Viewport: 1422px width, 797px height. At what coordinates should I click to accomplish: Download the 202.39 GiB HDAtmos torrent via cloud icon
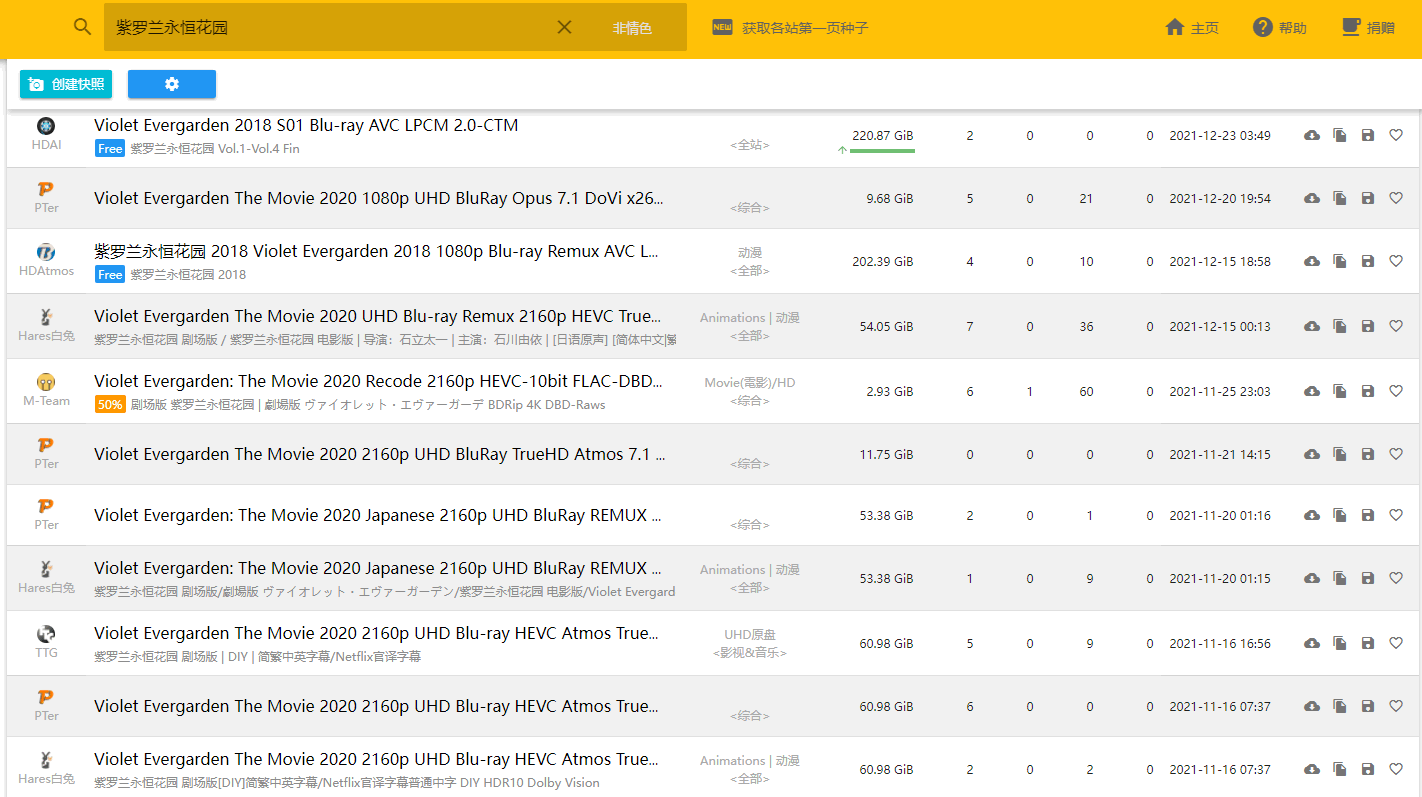point(1312,261)
